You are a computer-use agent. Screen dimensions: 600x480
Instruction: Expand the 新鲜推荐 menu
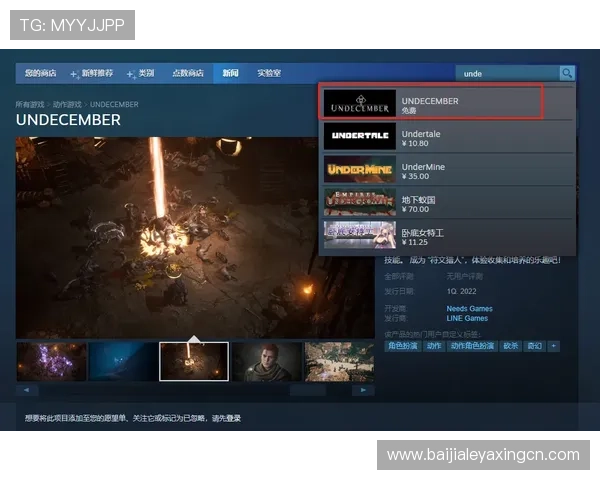(x=95, y=73)
